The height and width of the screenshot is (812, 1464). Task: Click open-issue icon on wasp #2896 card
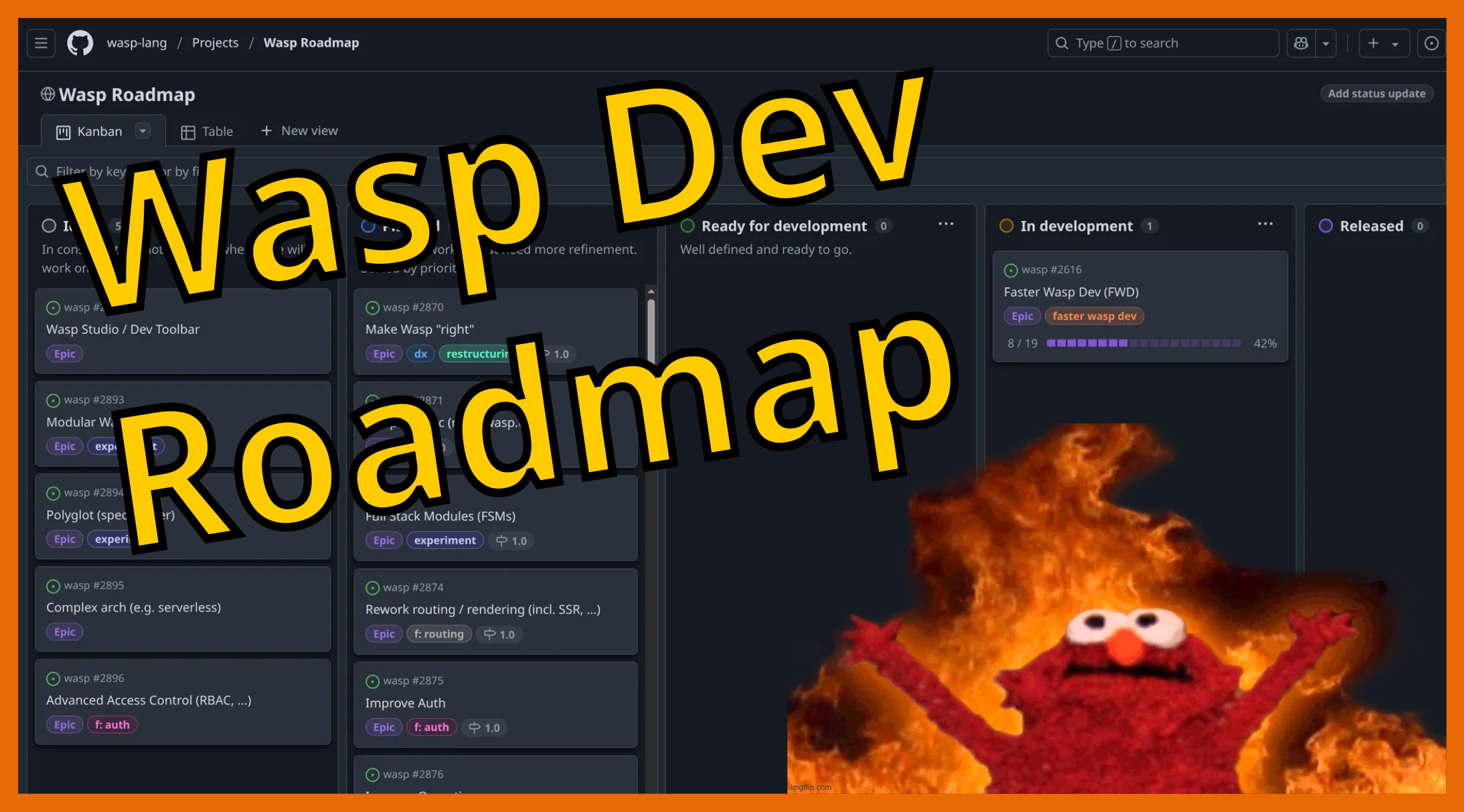click(x=53, y=679)
